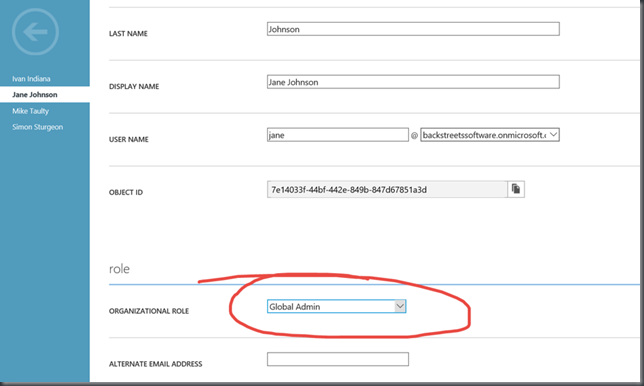This screenshot has width=644, height=386.
Task: Click the Alternate Email Address field
Action: [338, 359]
